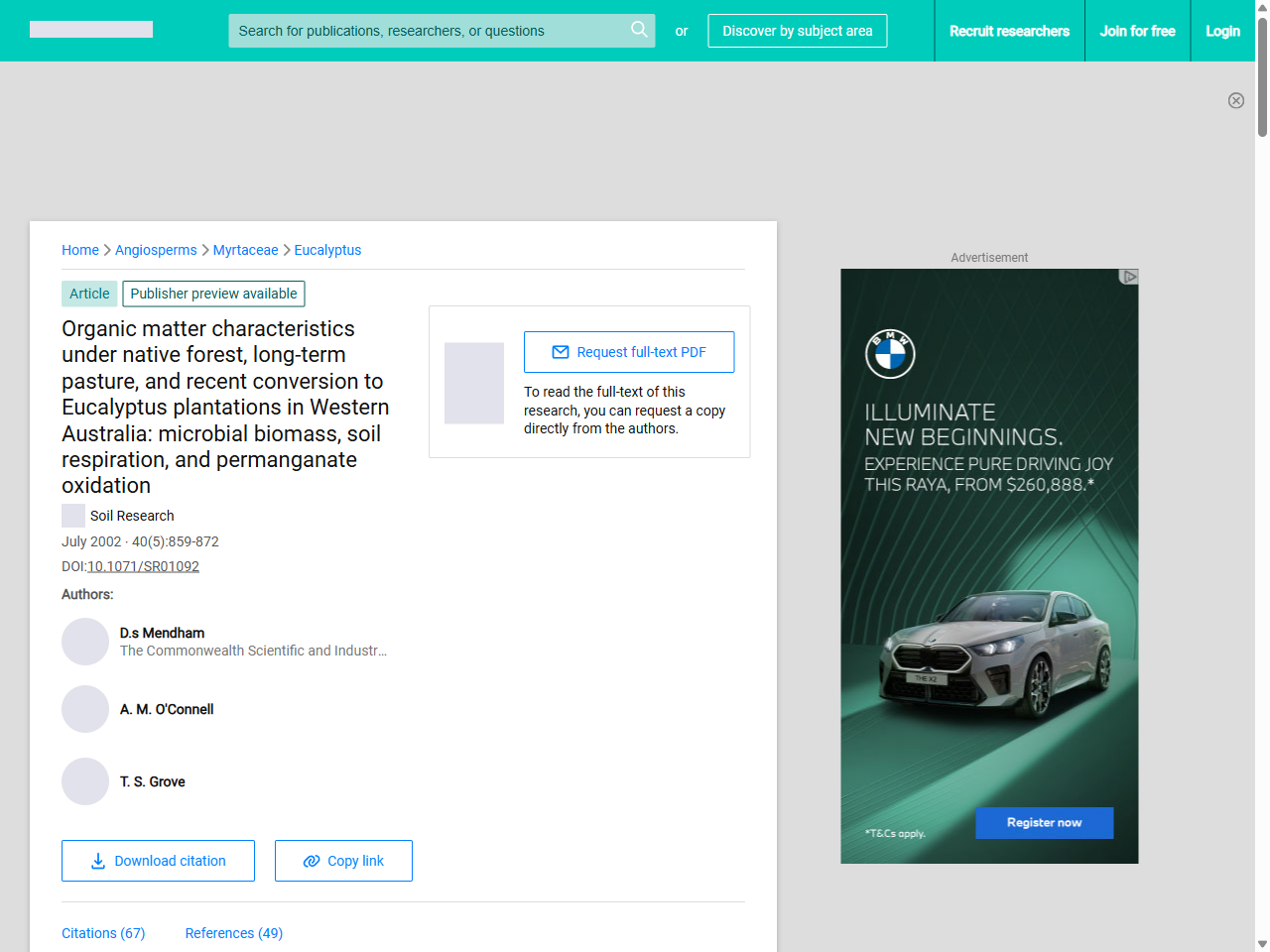
Task: Open the DOI 10.1071/SR01092 link
Action: click(143, 566)
